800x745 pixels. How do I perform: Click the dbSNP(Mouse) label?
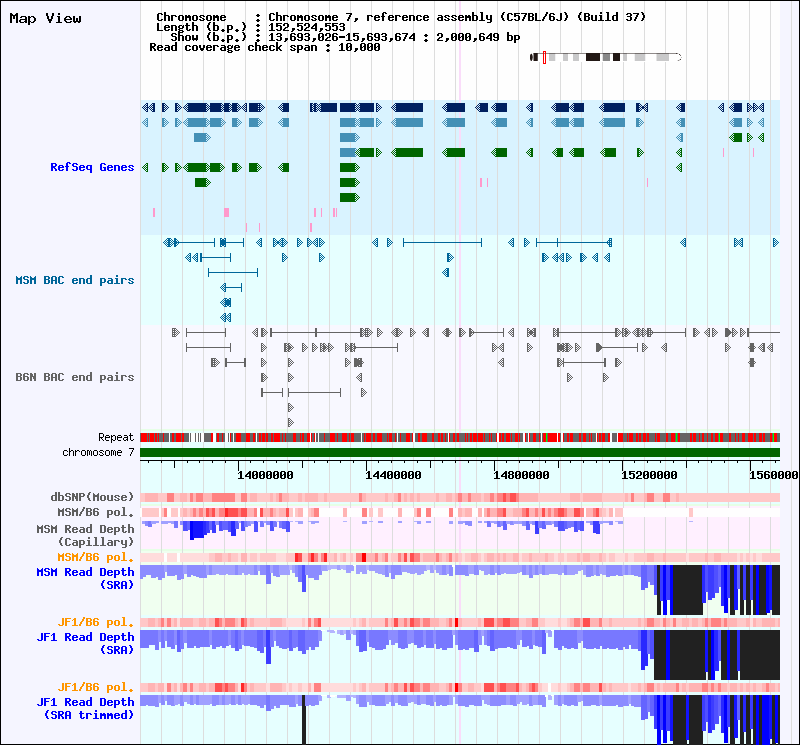92,497
